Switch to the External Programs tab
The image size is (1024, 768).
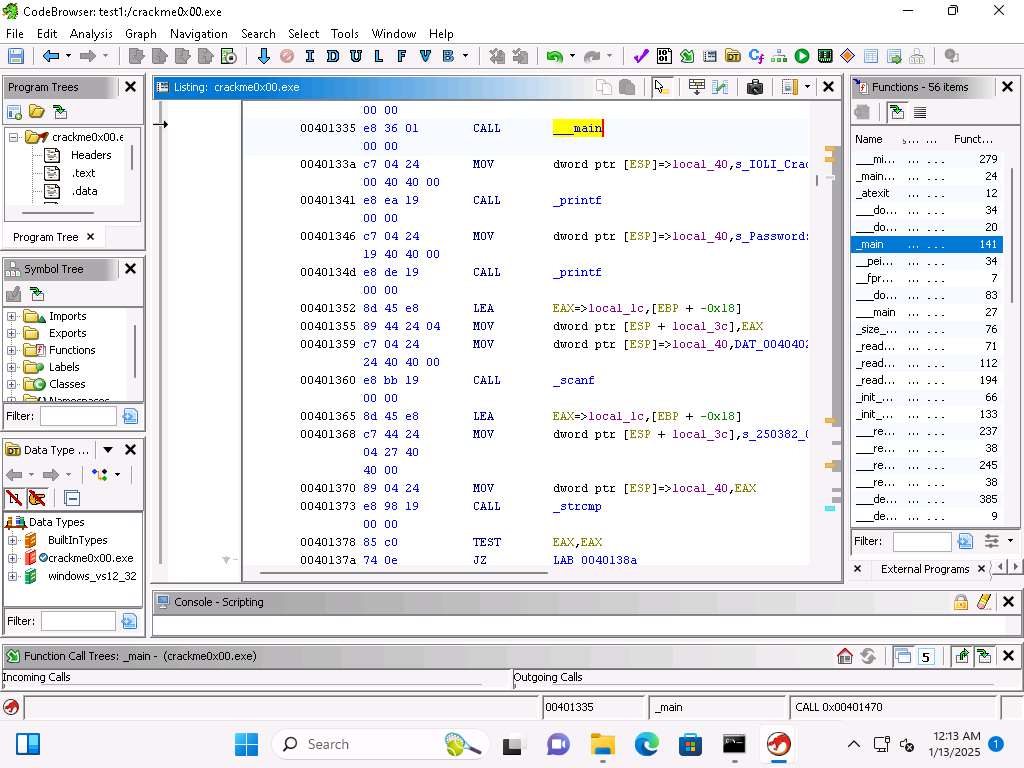pyautogui.click(x=924, y=569)
